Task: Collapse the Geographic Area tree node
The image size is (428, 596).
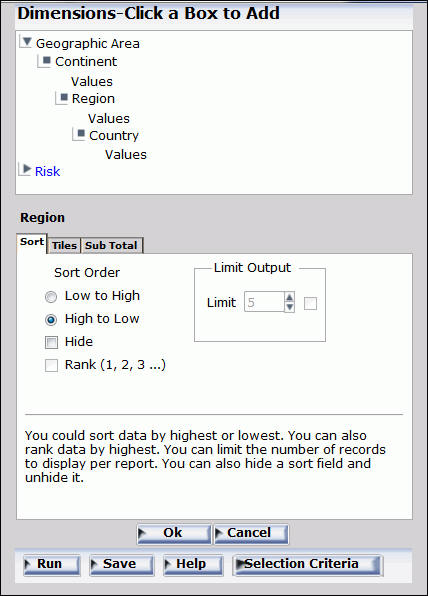Action: click(x=26, y=42)
